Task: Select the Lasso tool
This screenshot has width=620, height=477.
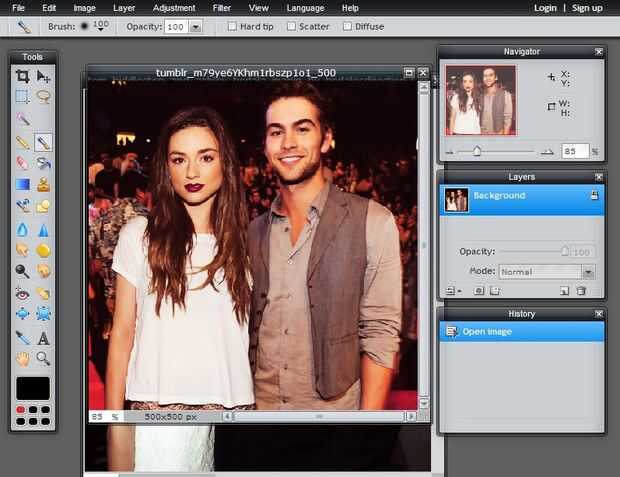Action: (43, 96)
